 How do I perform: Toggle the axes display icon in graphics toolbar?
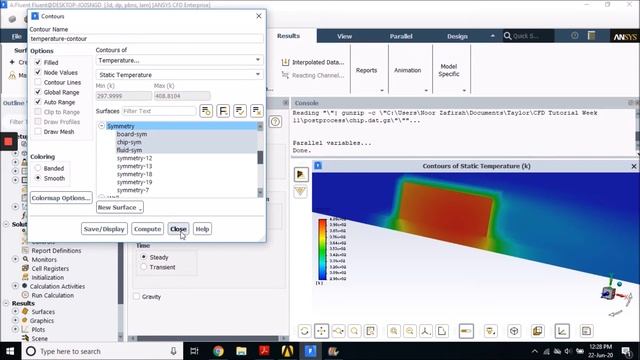coord(562,331)
